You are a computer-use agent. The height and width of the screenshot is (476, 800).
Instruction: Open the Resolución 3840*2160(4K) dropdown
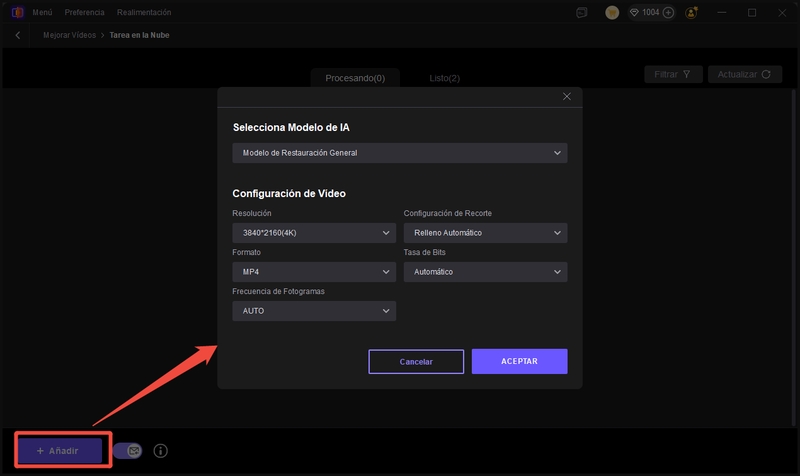point(314,233)
